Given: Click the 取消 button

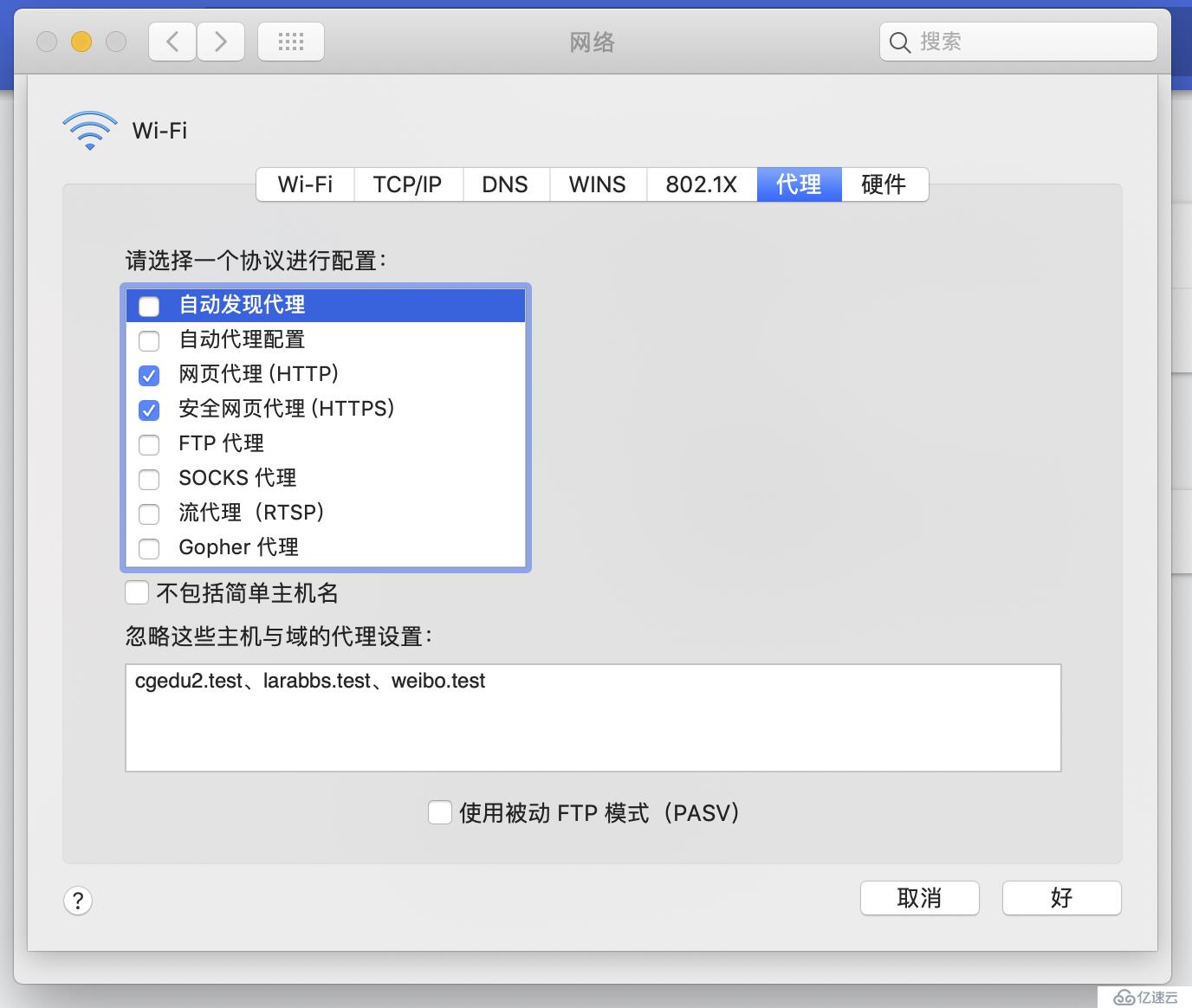Looking at the screenshot, I should click(x=920, y=898).
